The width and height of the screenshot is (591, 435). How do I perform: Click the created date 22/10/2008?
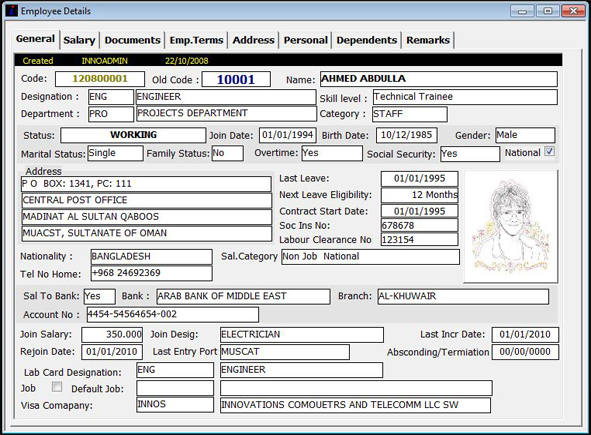pyautogui.click(x=187, y=61)
